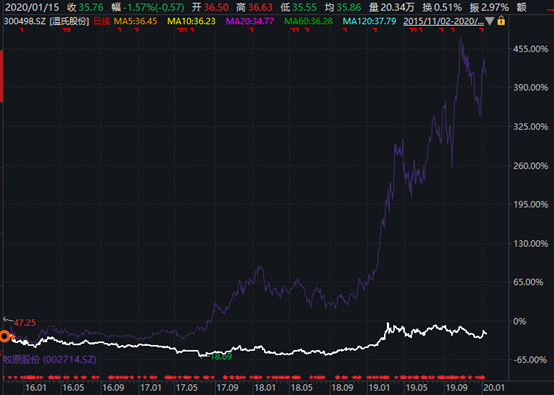Click the 260.00% y-axis label
The image size is (554, 395).
coord(530,165)
